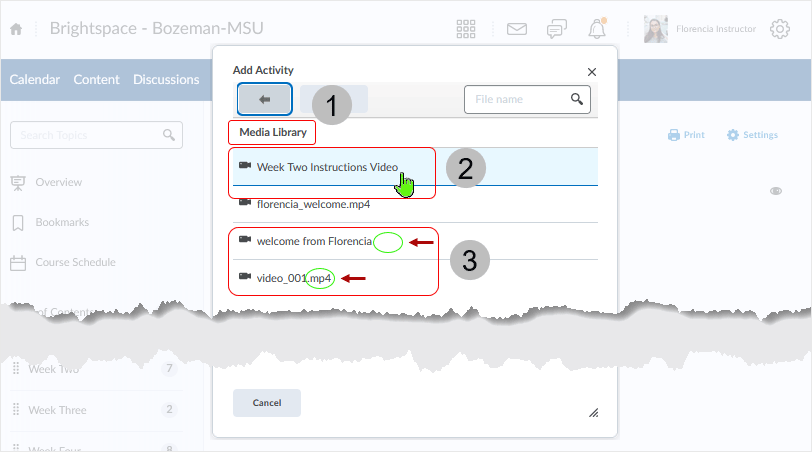Open the Week Three module
Image resolution: width=812 pixels, height=452 pixels.
pyautogui.click(x=57, y=410)
